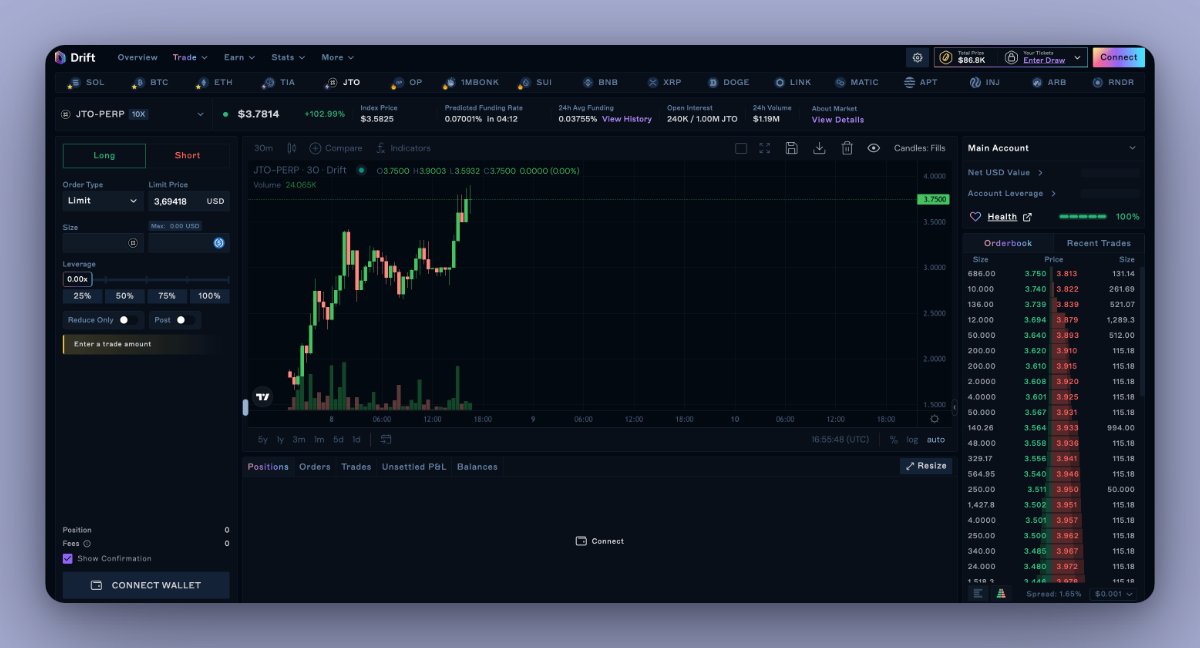Open the View History link
The height and width of the screenshot is (648, 1200).
627,119
